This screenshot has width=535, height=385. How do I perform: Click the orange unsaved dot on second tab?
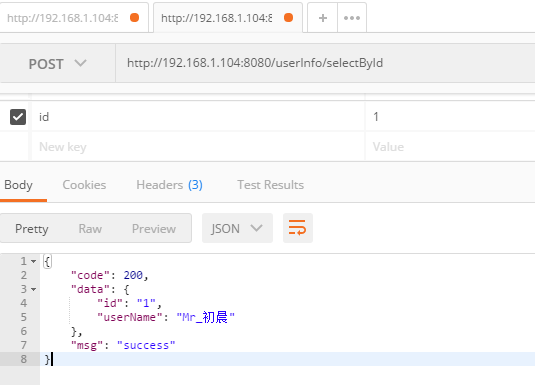(x=288, y=17)
